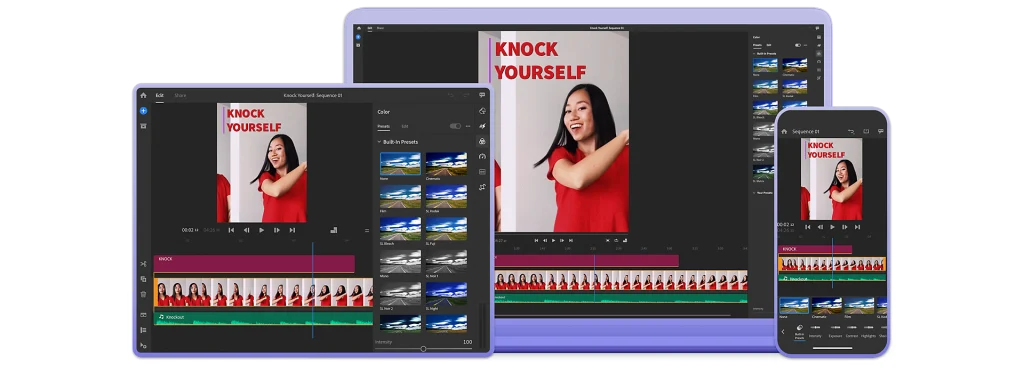The height and width of the screenshot is (381, 1024).
Task: Collapse Built-In Presets section on the tablet
Action: point(379,142)
